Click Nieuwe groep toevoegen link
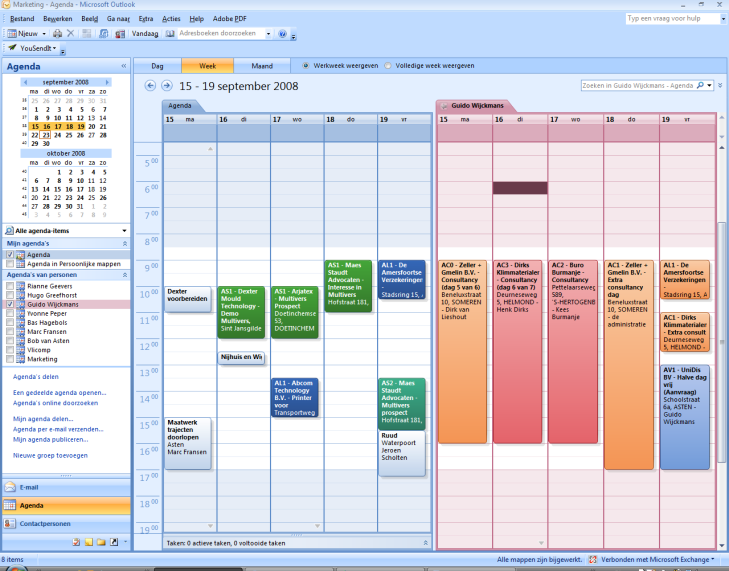The width and height of the screenshot is (729, 571). tap(50, 455)
